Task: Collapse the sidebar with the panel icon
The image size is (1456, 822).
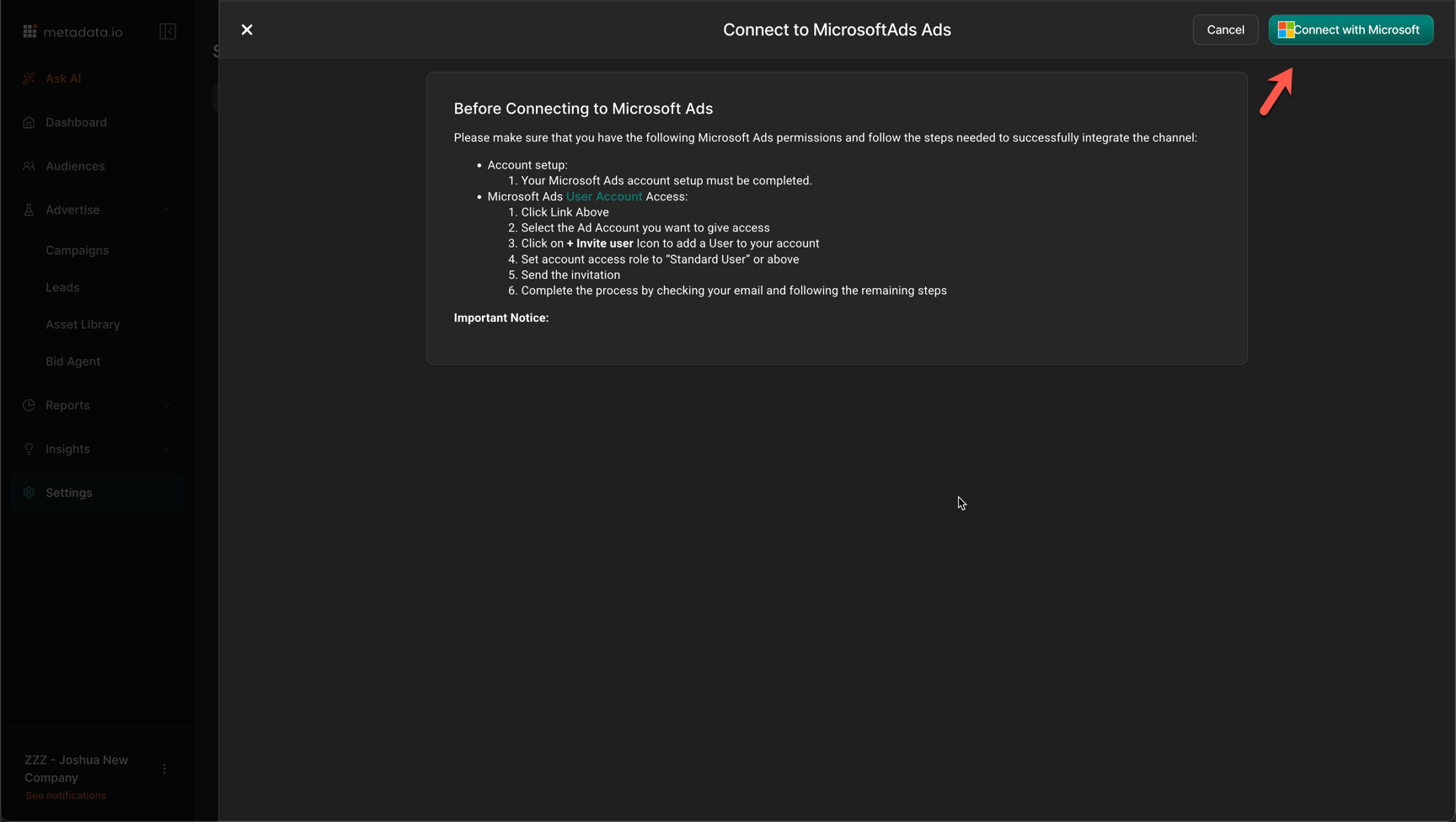Action: point(168,32)
